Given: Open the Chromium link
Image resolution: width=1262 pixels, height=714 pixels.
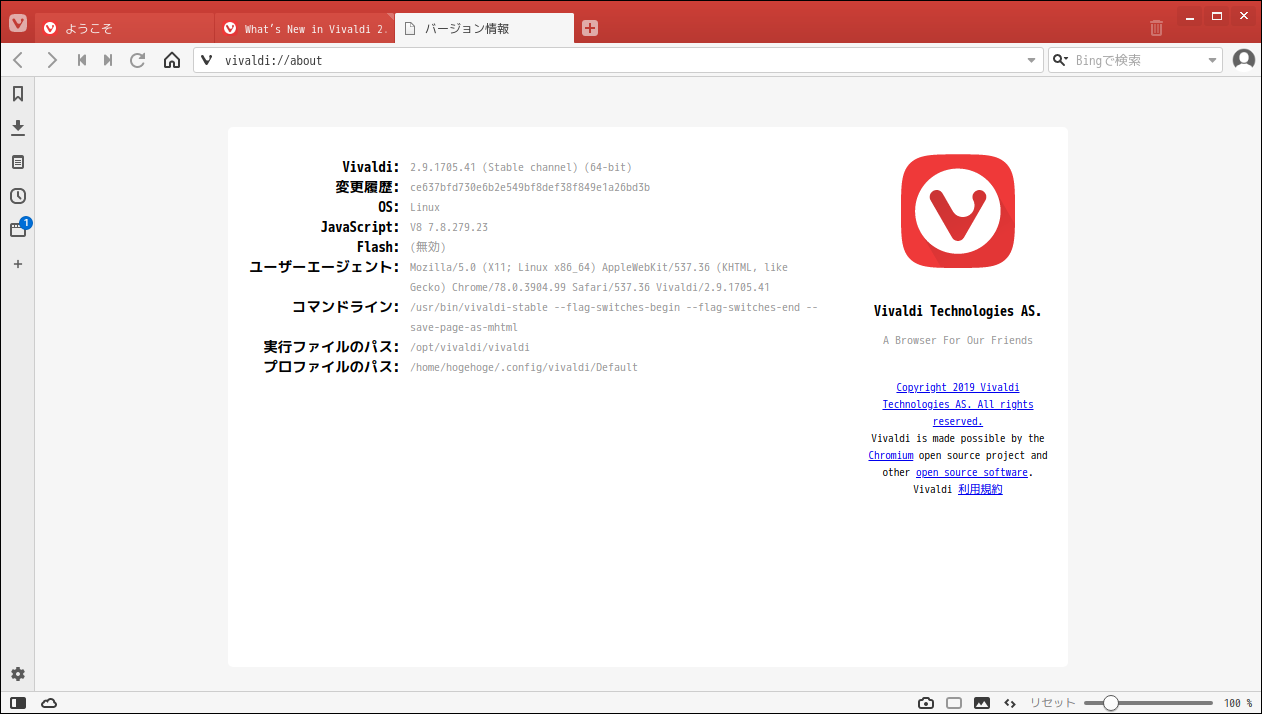Looking at the screenshot, I should [891, 455].
